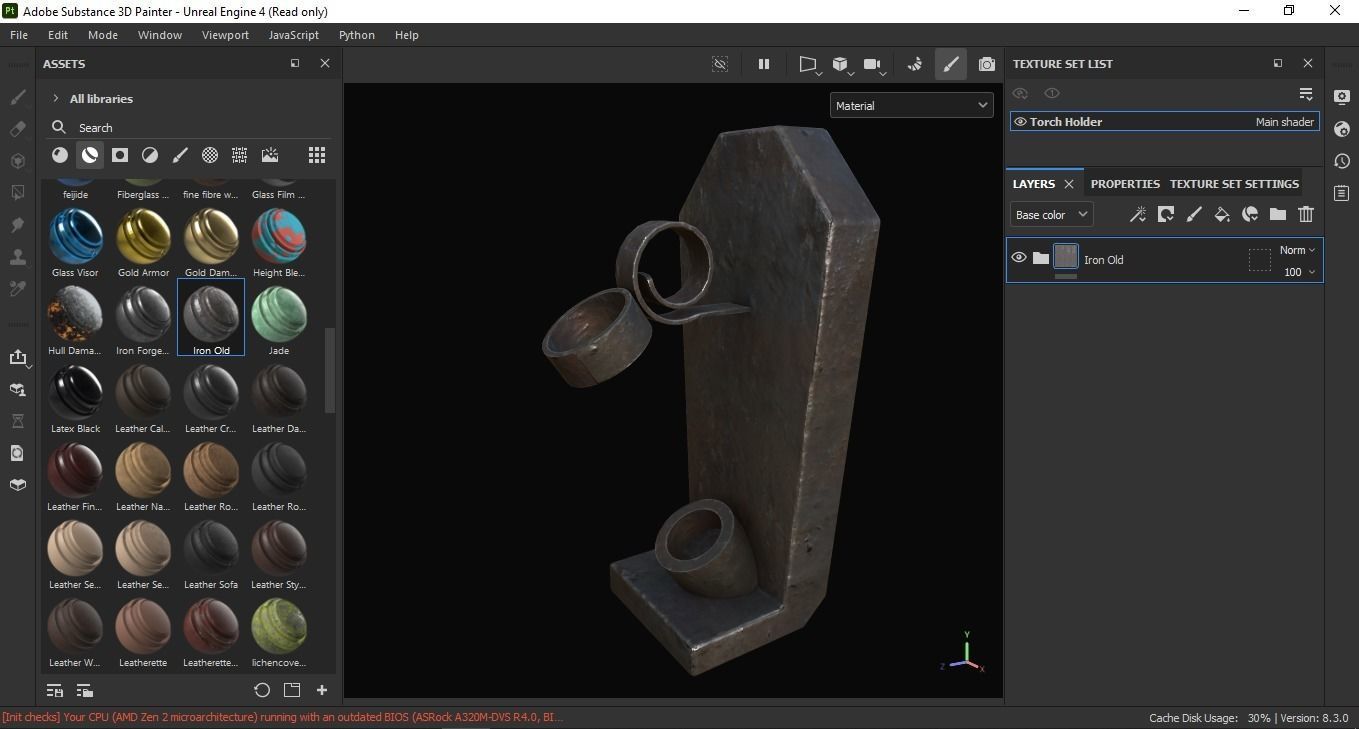Viewport: 1359px width, 729px height.
Task: Toggle solo texture set visibility icon
Action: [x=1020, y=93]
